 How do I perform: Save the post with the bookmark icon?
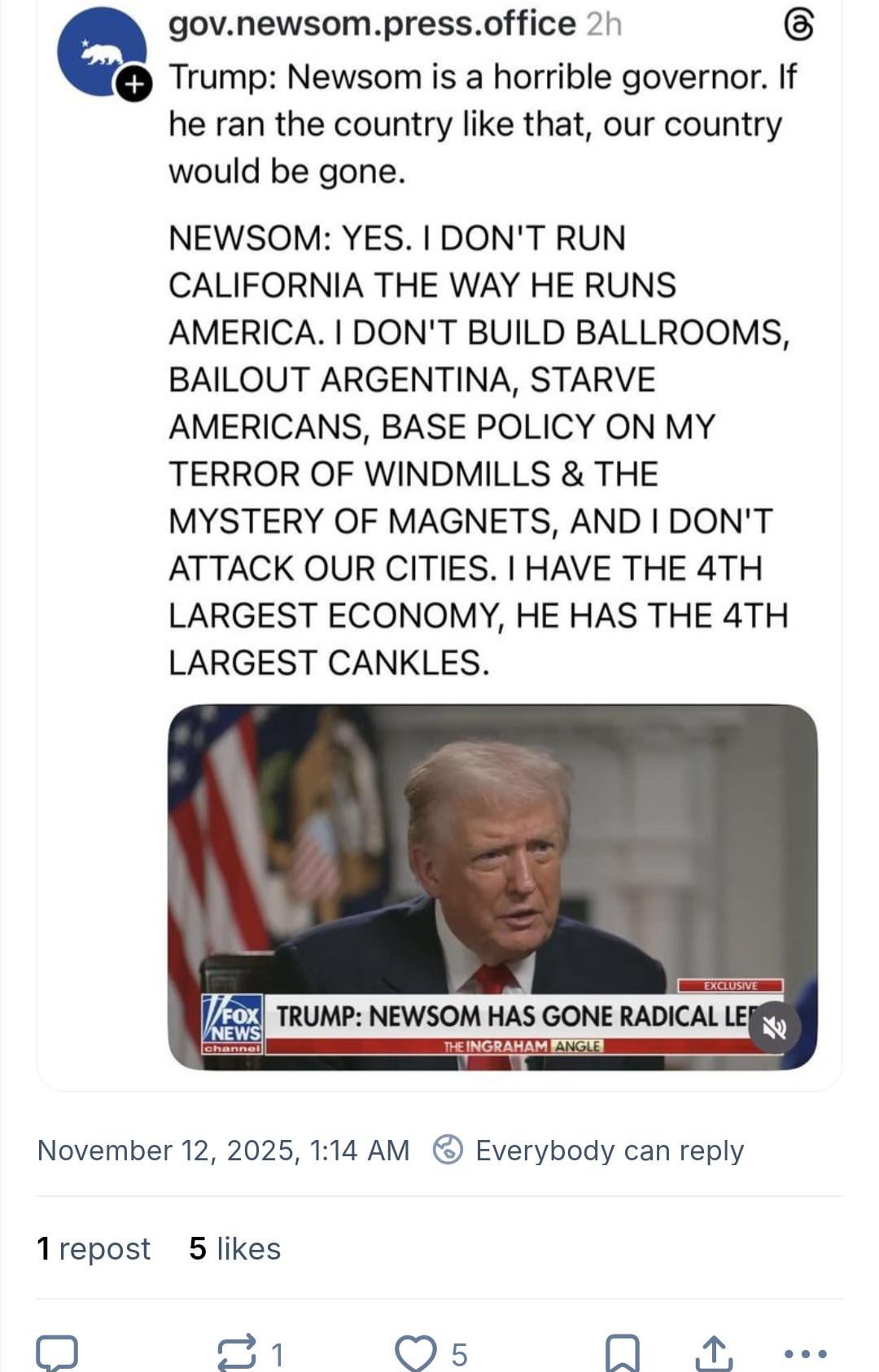tap(622, 1353)
